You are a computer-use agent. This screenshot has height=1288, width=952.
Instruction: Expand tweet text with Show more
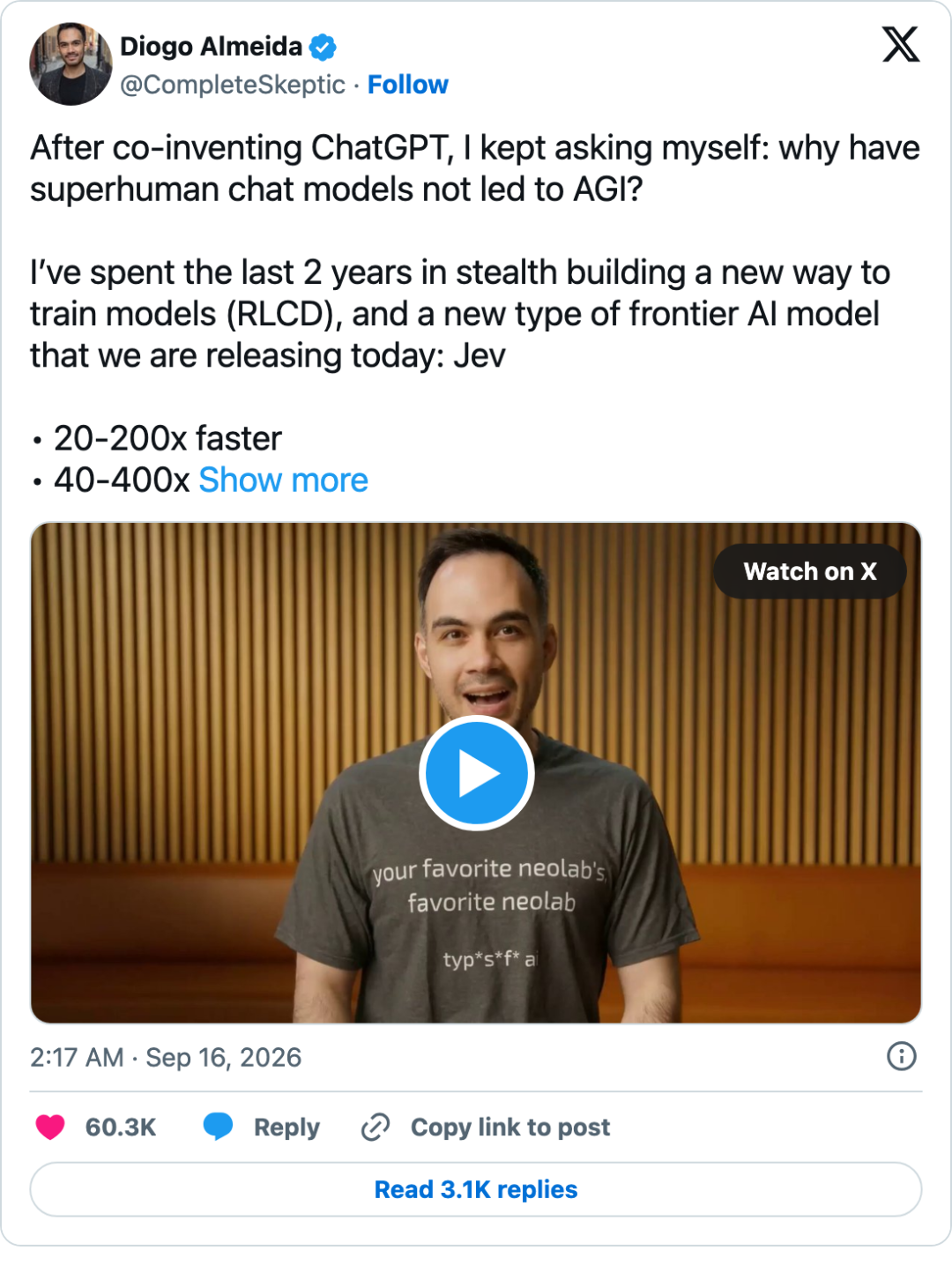[283, 480]
